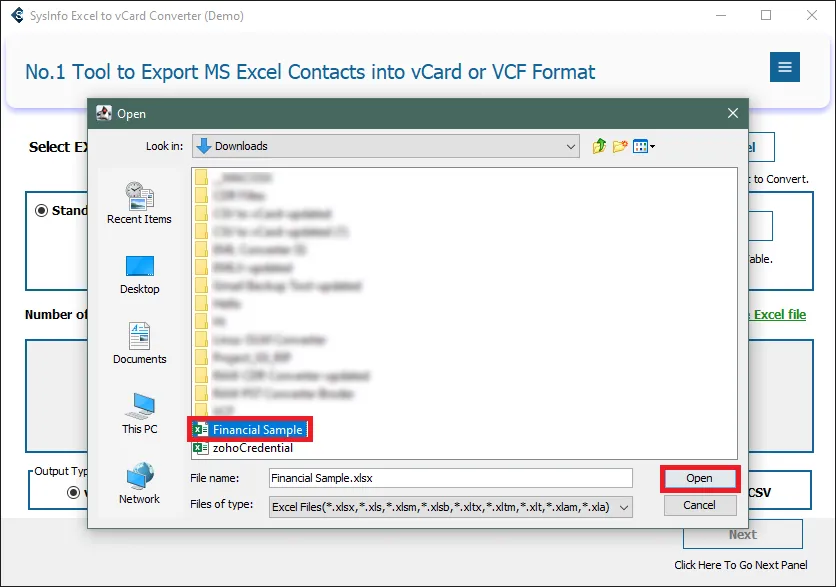This screenshot has width=836, height=587.
Task: Click the File name input field
Action: (x=451, y=478)
